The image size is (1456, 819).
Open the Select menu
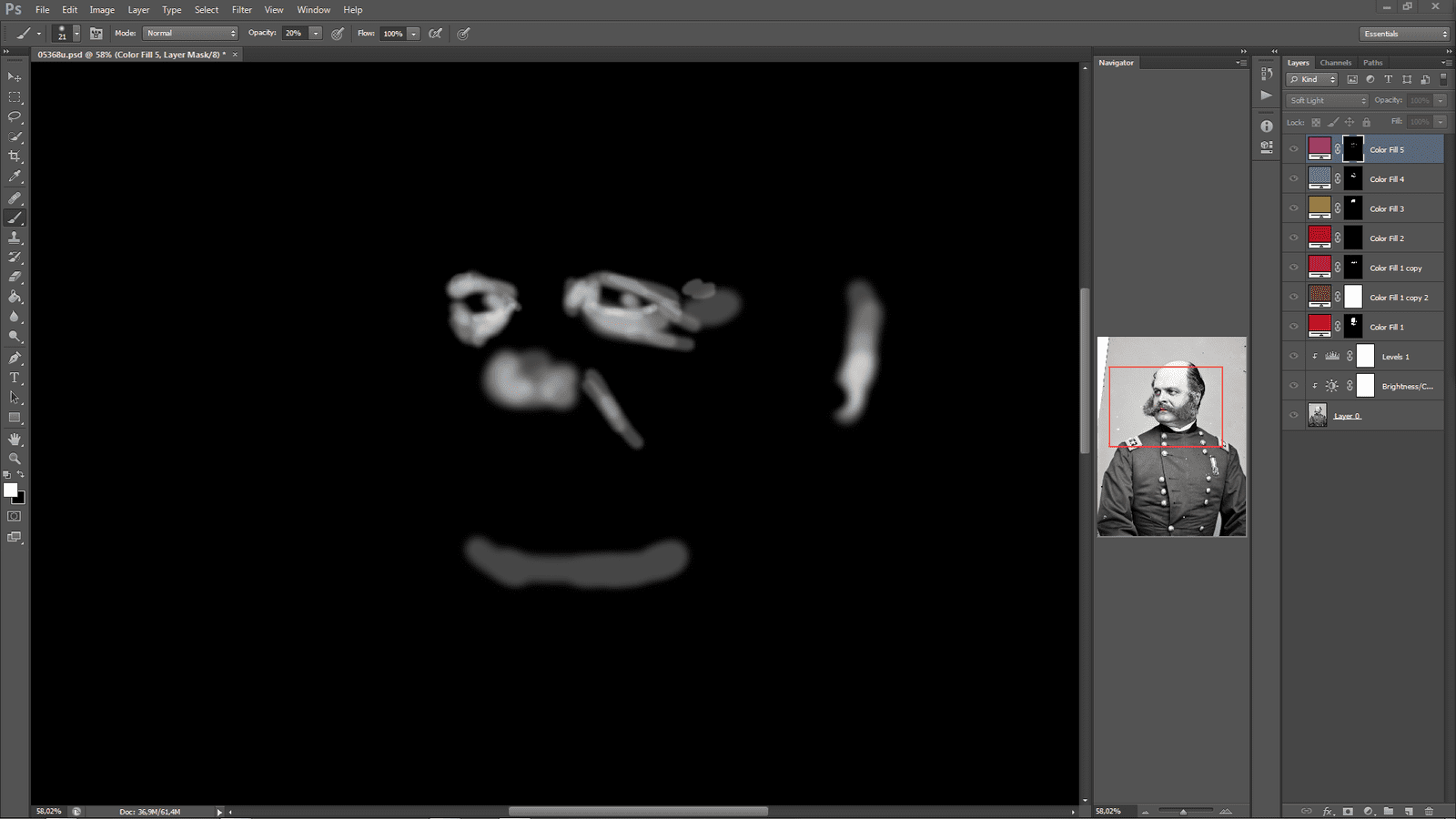(207, 10)
